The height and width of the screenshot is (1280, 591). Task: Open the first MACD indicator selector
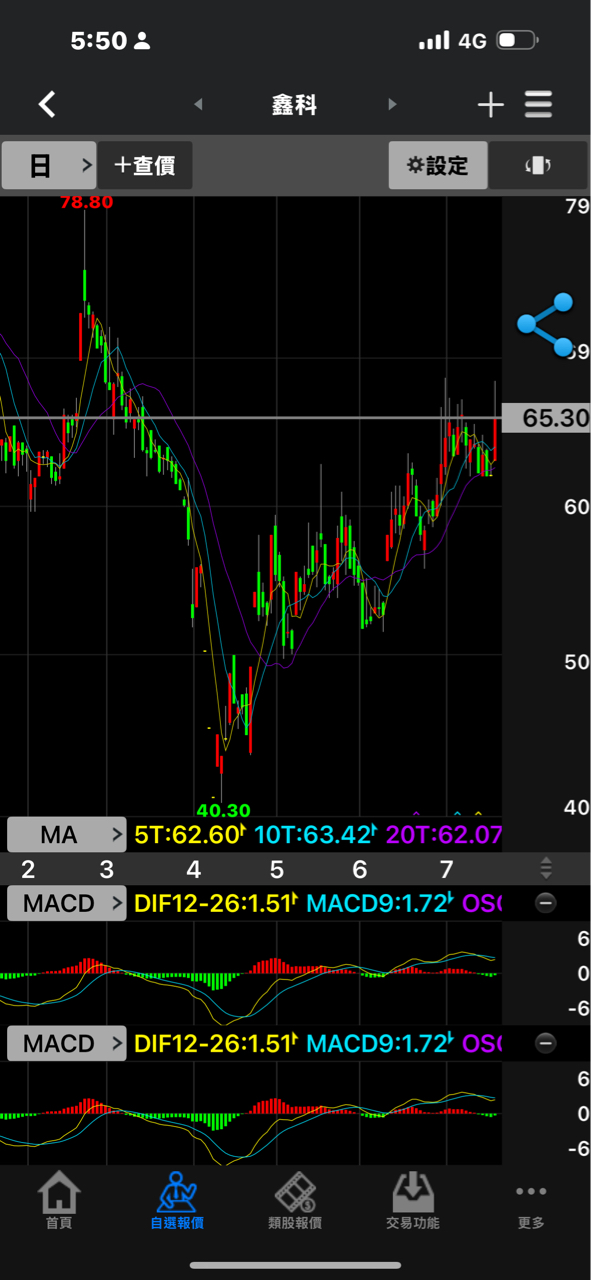click(67, 904)
